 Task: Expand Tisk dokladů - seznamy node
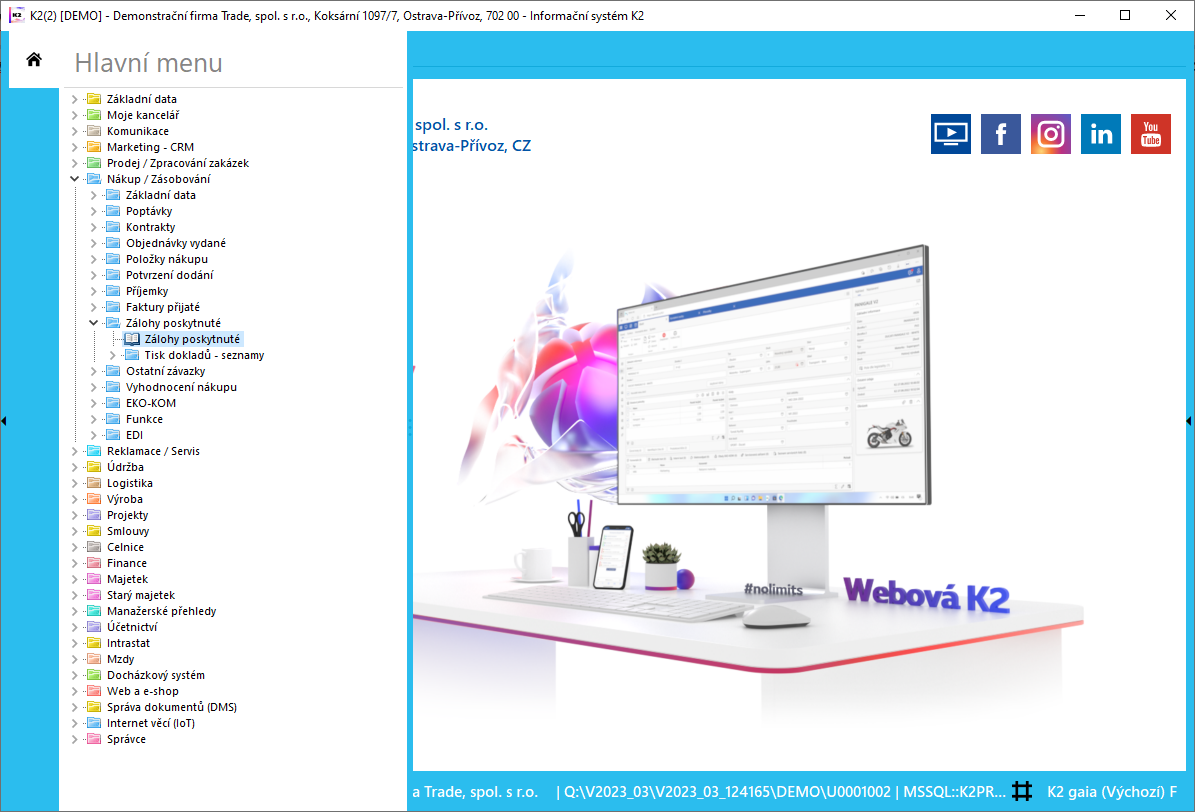pyautogui.click(x=113, y=355)
